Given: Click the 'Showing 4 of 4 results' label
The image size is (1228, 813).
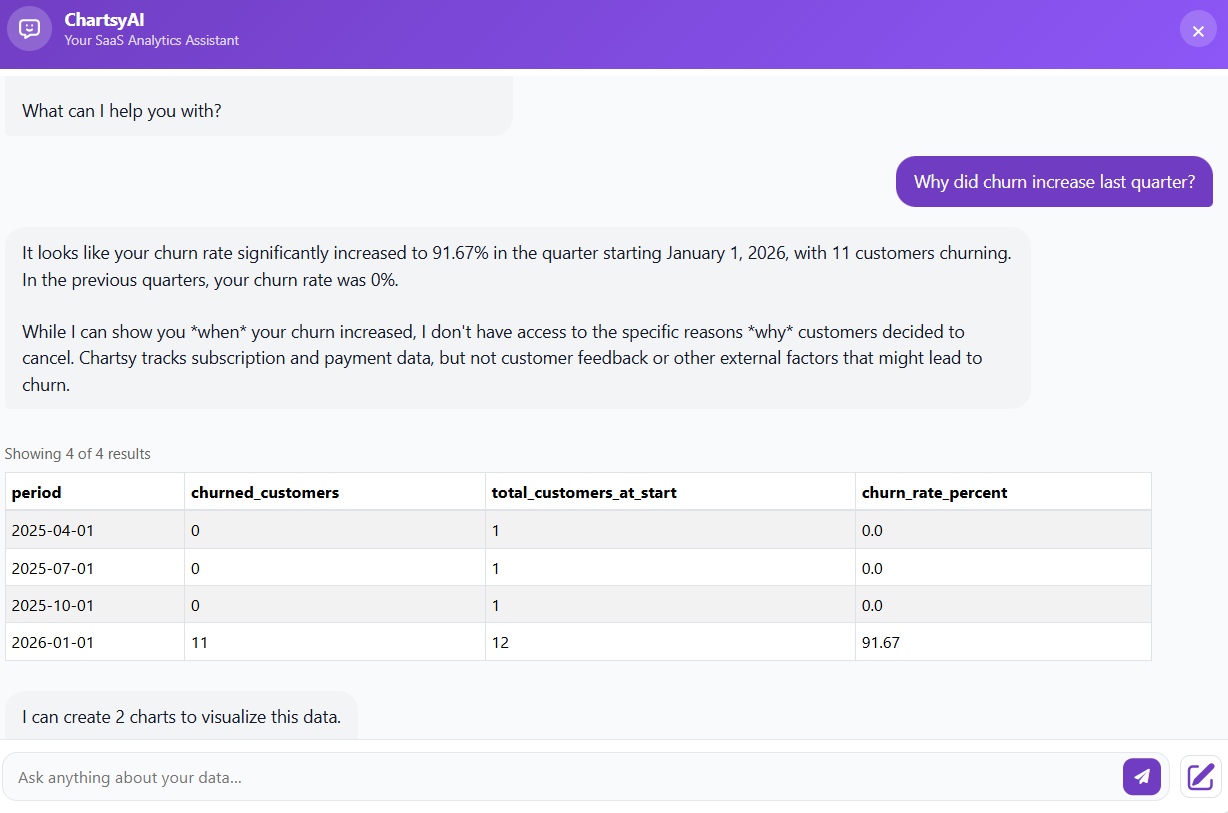Looking at the screenshot, I should [x=78, y=453].
